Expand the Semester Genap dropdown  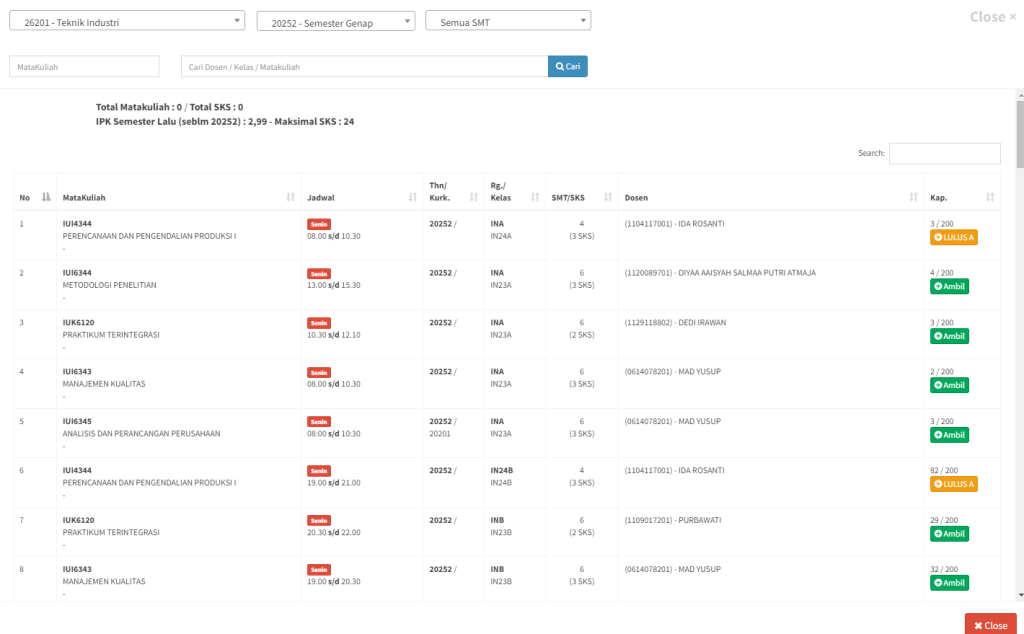pos(335,22)
